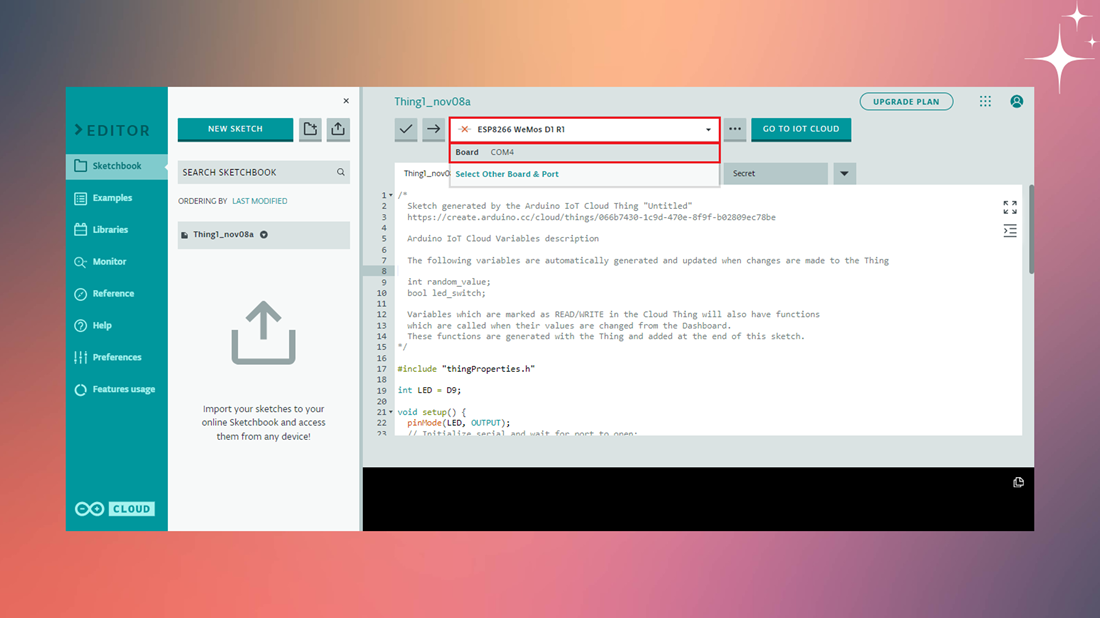Image resolution: width=1100 pixels, height=618 pixels.
Task: Click the import sketch upload icon button
Action: click(338, 129)
